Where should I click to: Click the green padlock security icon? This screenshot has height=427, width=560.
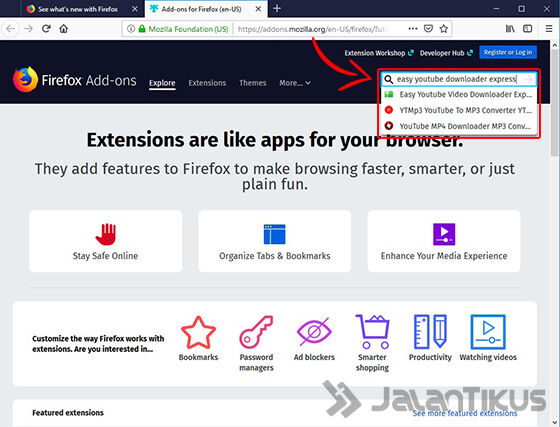pyautogui.click(x=142, y=29)
